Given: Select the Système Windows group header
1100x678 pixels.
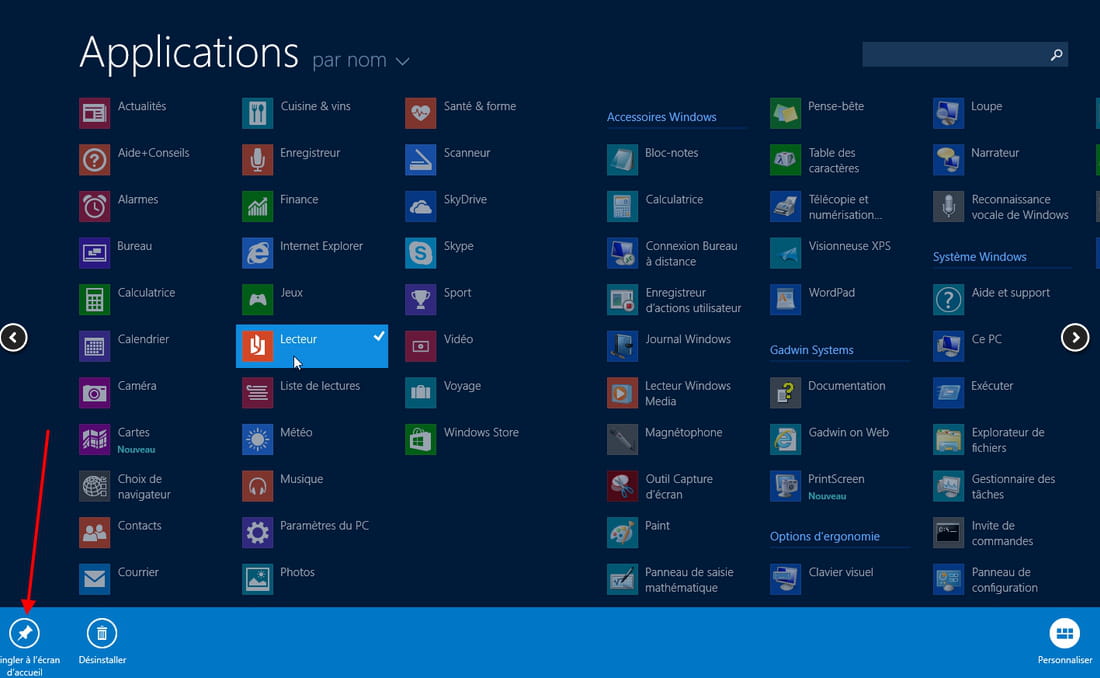Looking at the screenshot, I should (x=979, y=257).
